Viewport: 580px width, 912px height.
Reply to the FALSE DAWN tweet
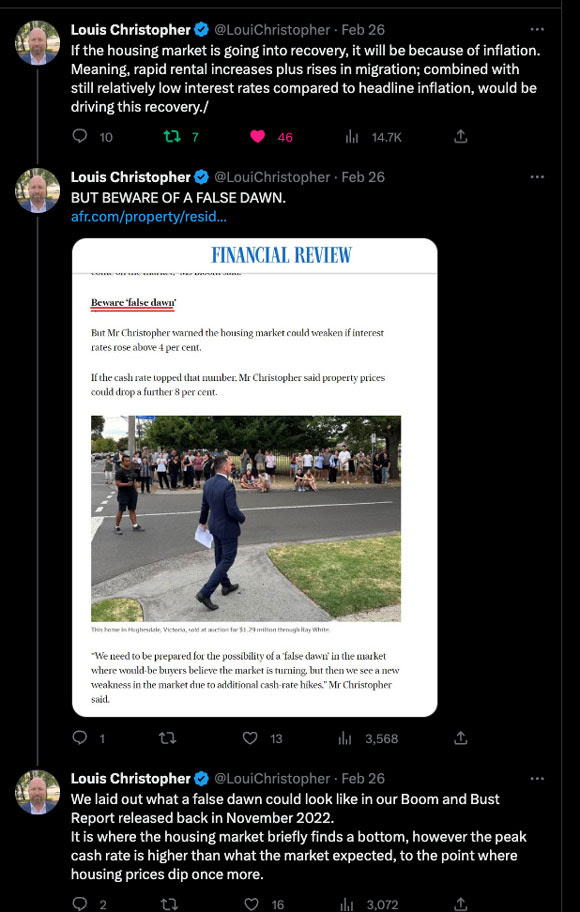click(80, 738)
